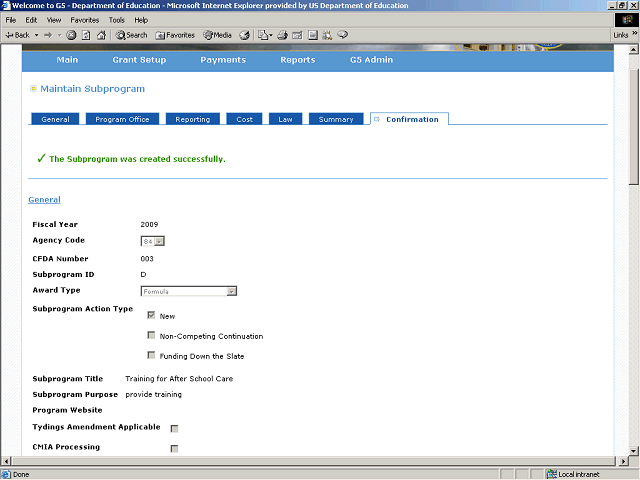This screenshot has height=480, width=640.
Task: Click the Confirmation tab arrow icon
Action: tap(377, 119)
